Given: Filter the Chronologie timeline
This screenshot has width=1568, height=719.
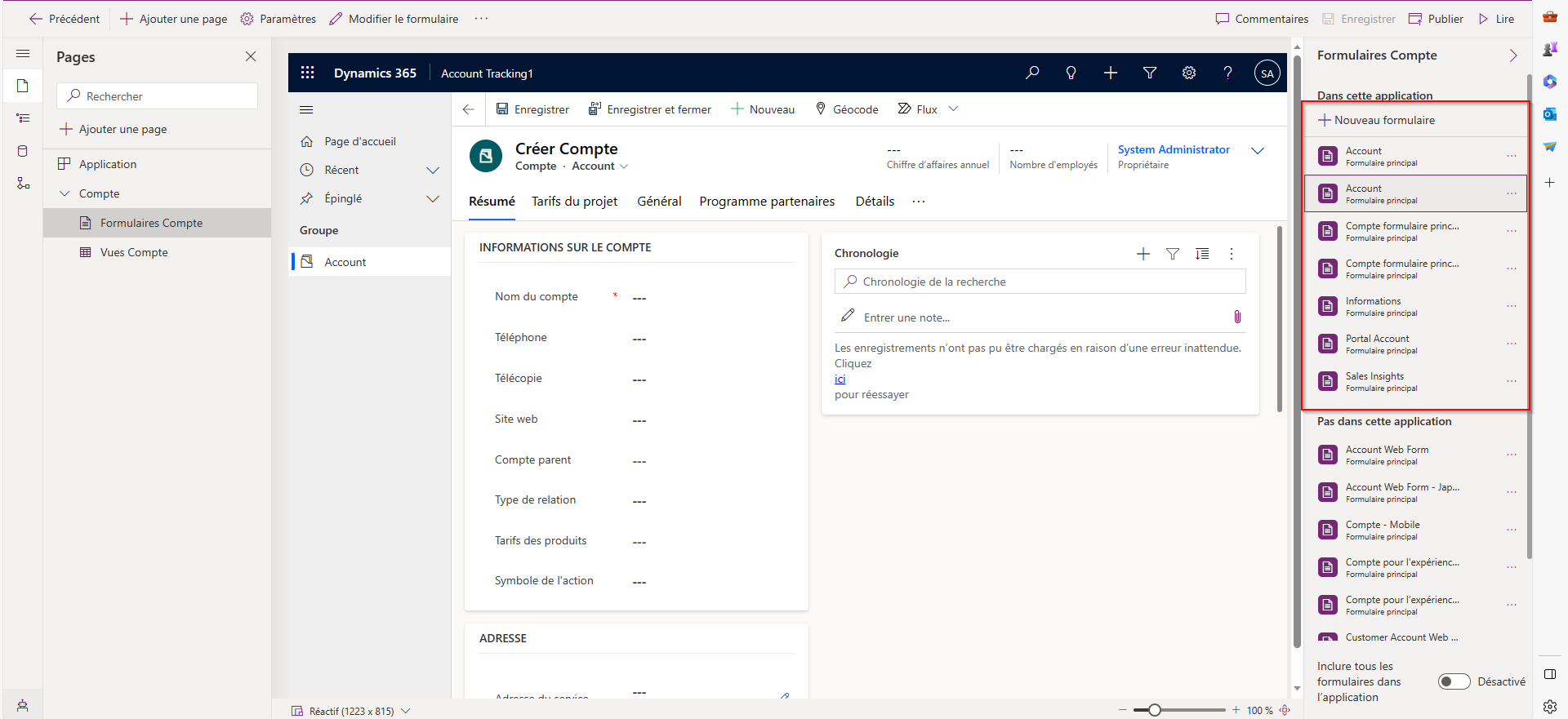Looking at the screenshot, I should click(1173, 254).
